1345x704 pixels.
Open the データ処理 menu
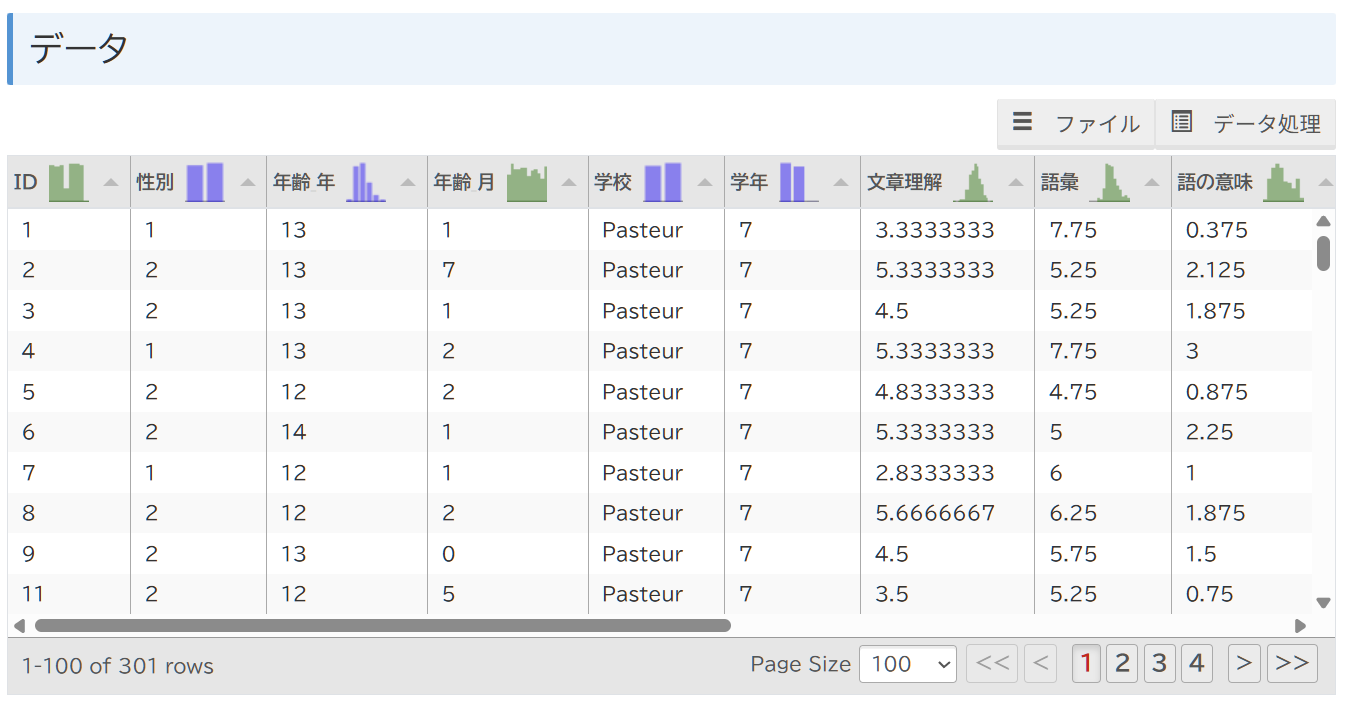click(x=1246, y=124)
